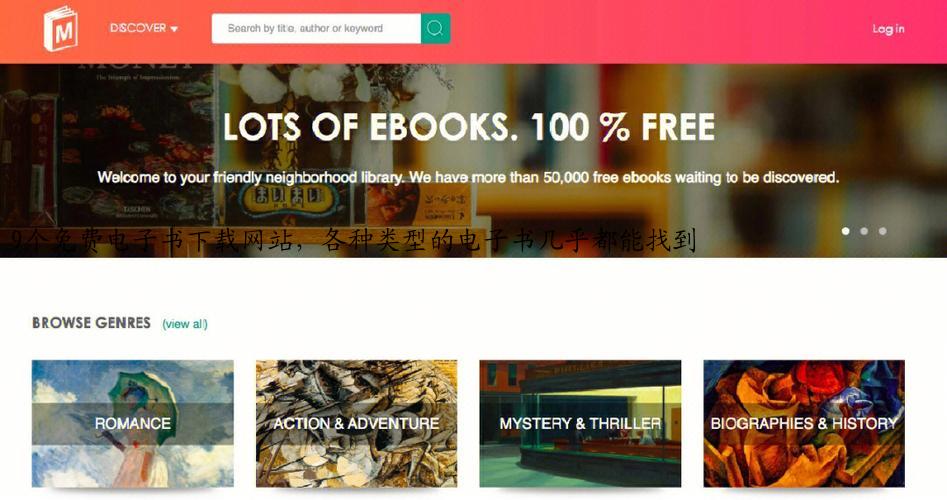This screenshot has height=500, width=947.
Task: Open the Biographies & History genre tile
Action: tap(804, 423)
